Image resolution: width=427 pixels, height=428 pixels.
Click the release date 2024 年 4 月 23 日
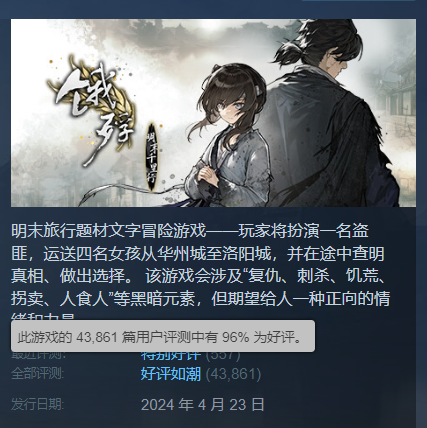coord(203,405)
